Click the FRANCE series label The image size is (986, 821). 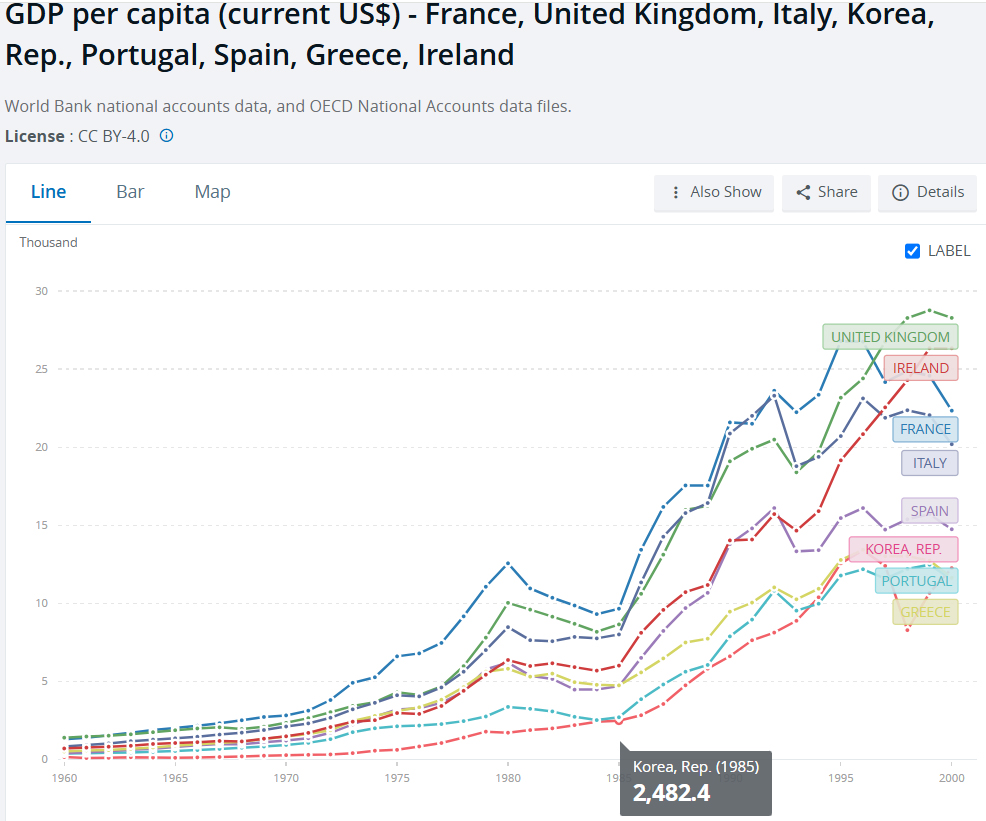(925, 429)
